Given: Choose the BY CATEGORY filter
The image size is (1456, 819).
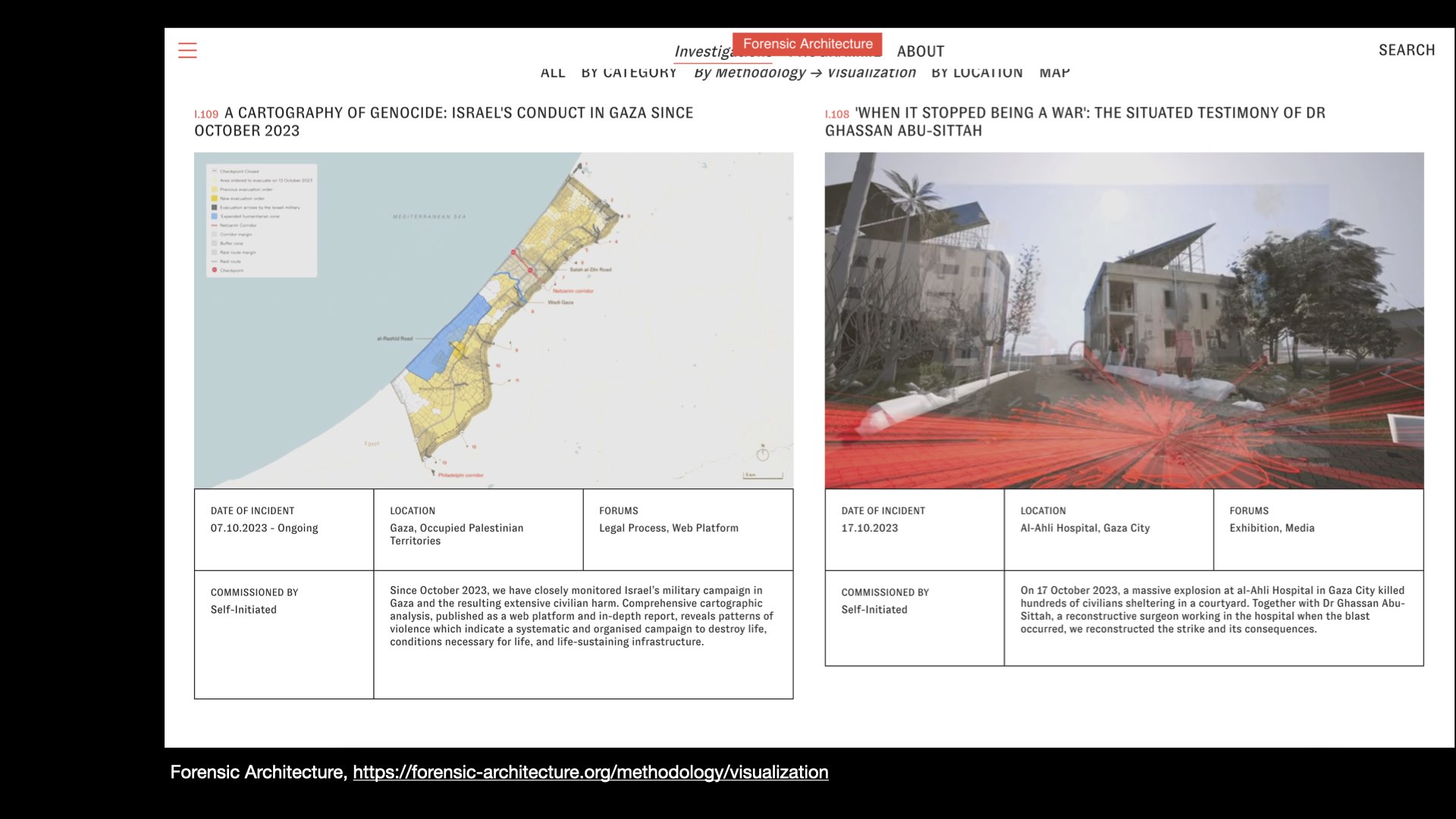Looking at the screenshot, I should tap(629, 73).
